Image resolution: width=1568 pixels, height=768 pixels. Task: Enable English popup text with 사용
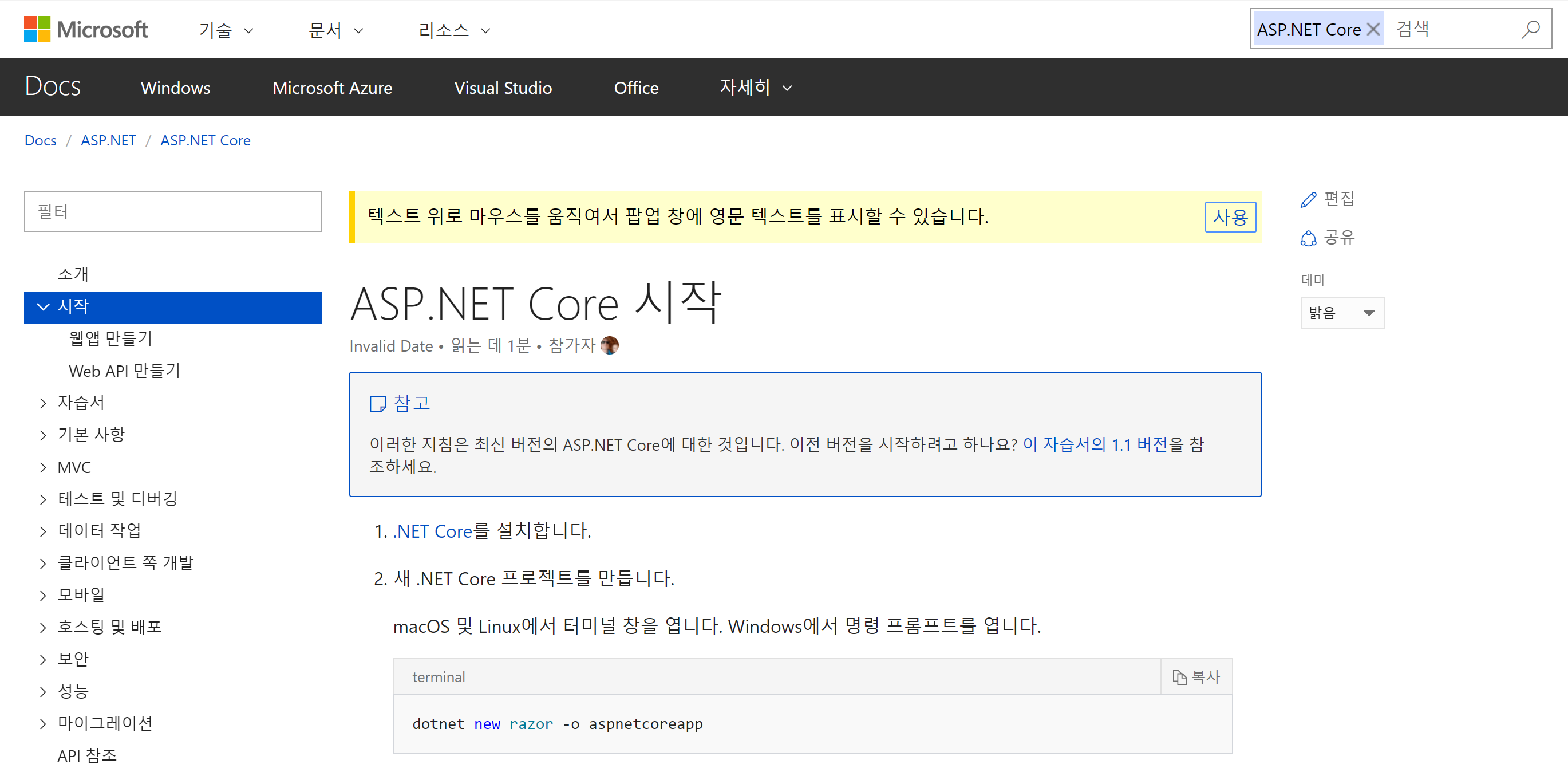[1230, 217]
